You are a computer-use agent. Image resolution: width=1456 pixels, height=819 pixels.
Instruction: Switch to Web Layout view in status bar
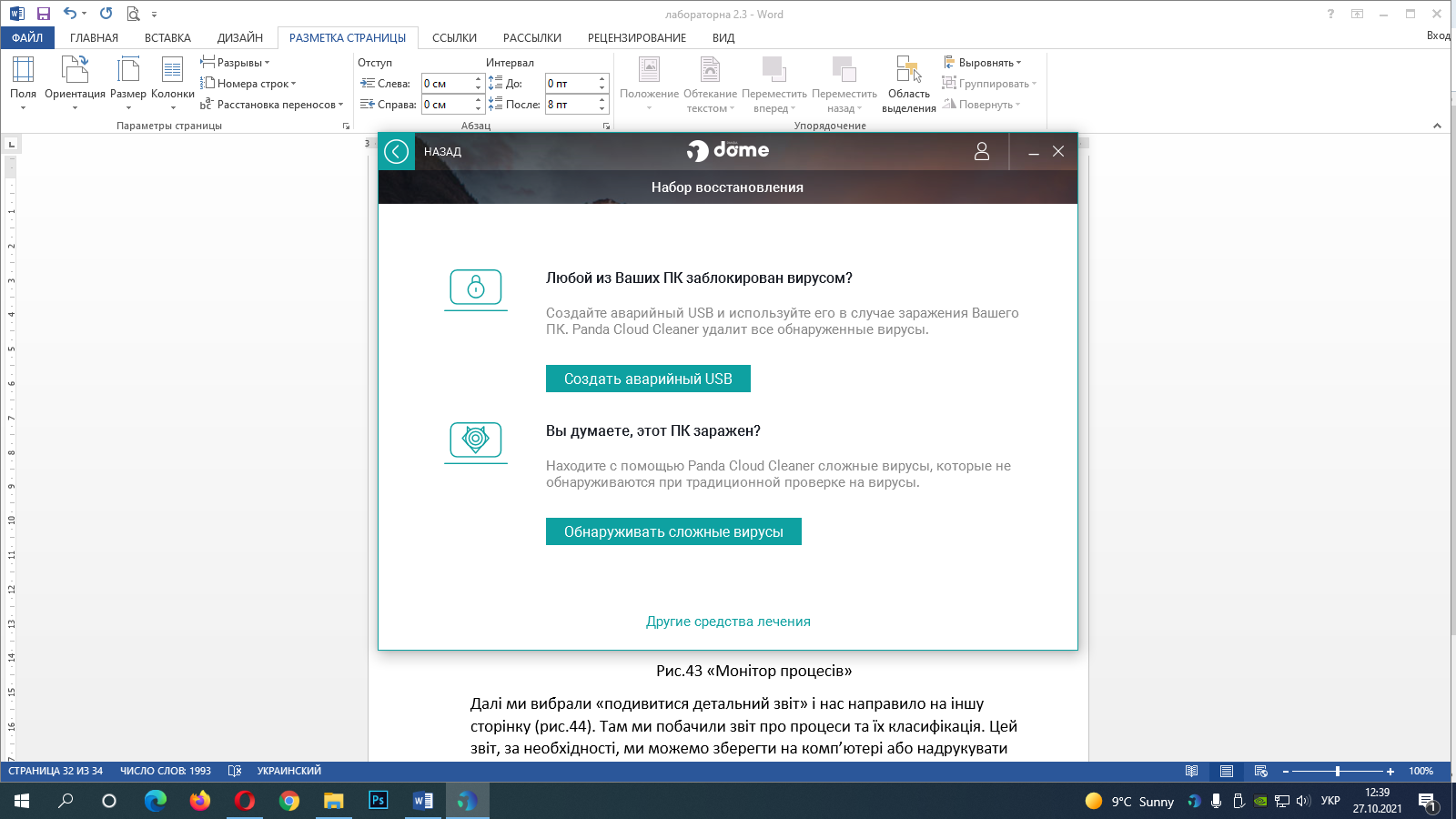tap(1260, 771)
